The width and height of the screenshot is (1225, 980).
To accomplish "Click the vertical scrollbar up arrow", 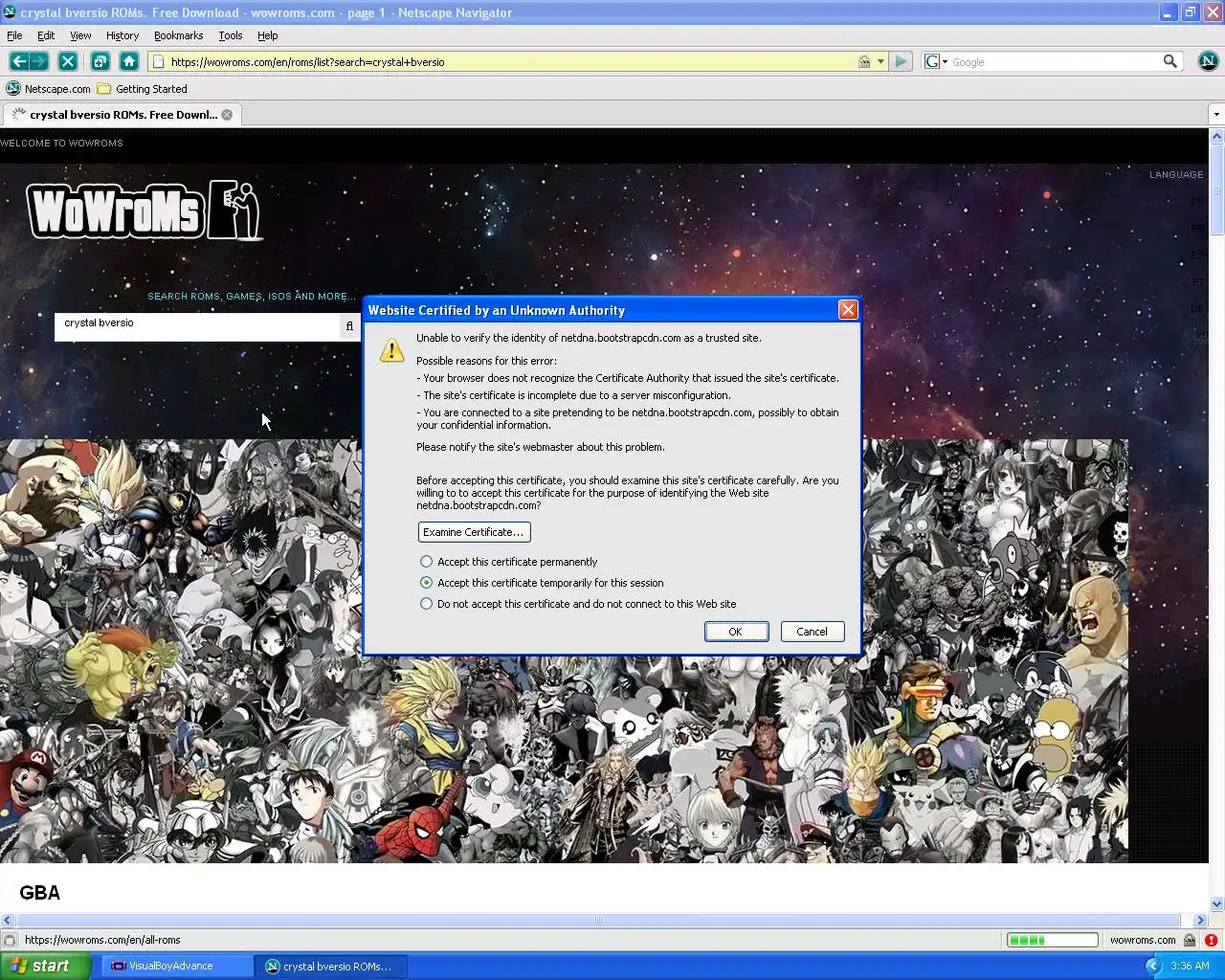I will pos(1216,136).
